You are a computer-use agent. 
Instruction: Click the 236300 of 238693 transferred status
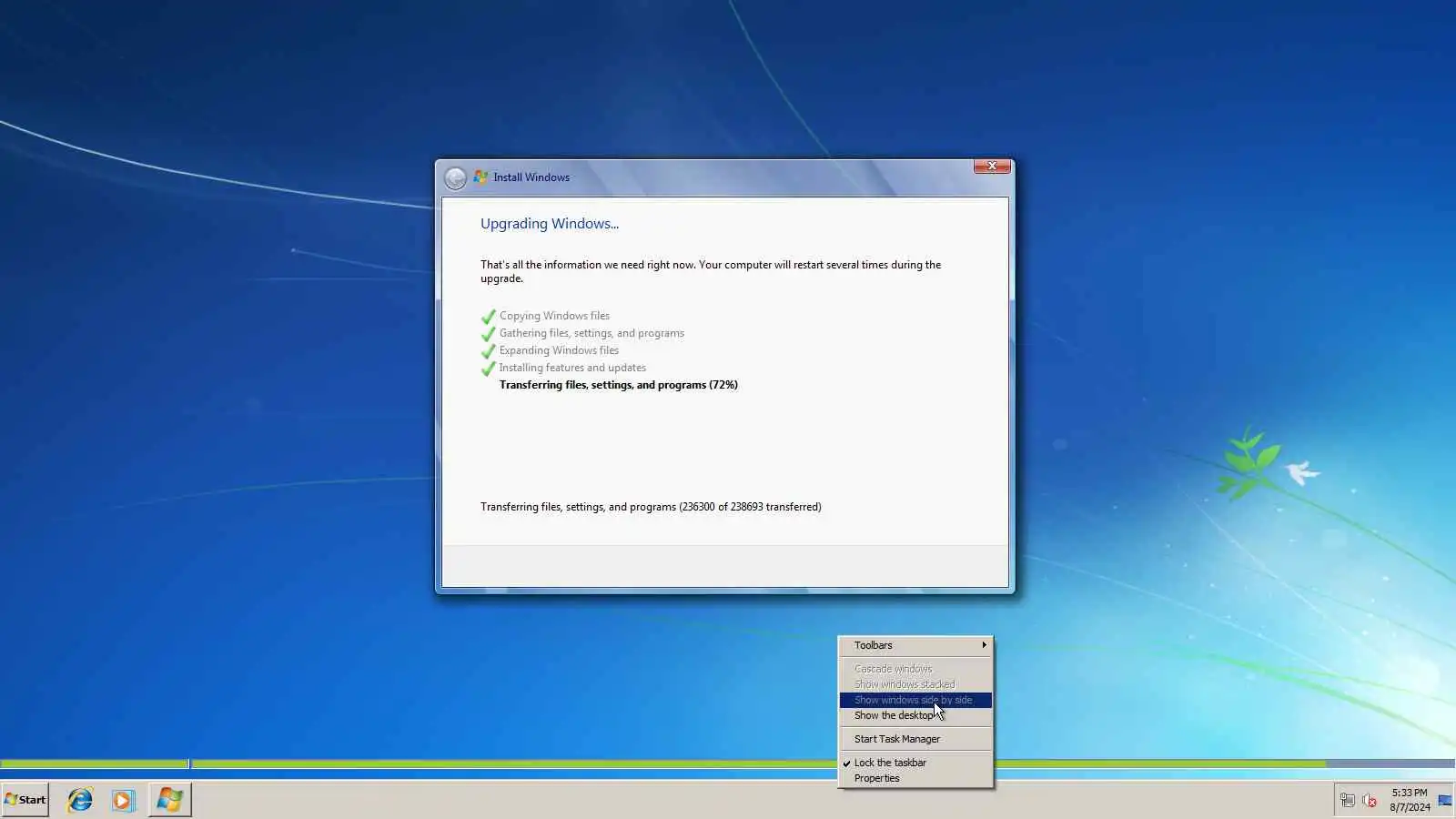651,507
